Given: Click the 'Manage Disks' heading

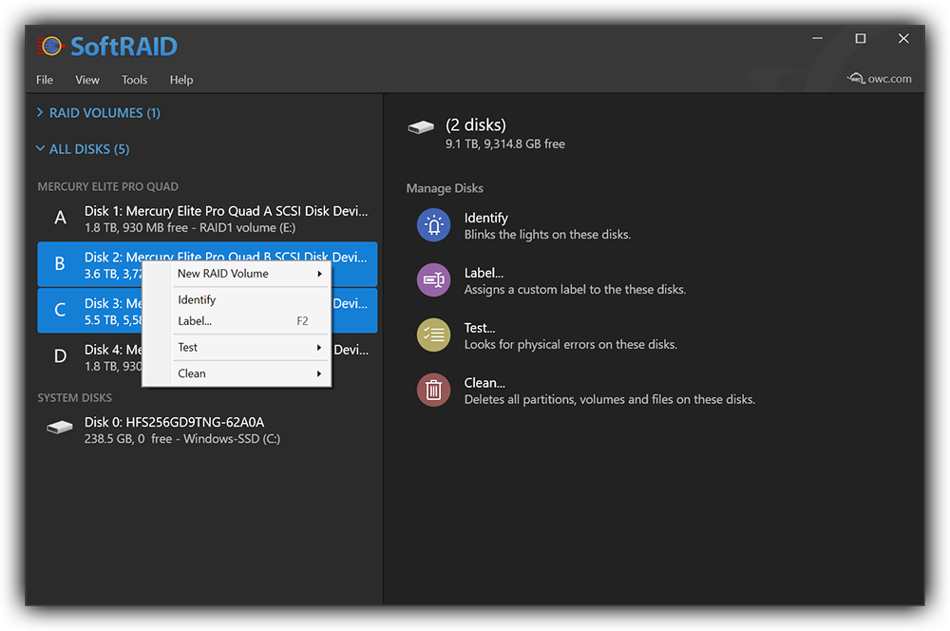Looking at the screenshot, I should coord(445,188).
